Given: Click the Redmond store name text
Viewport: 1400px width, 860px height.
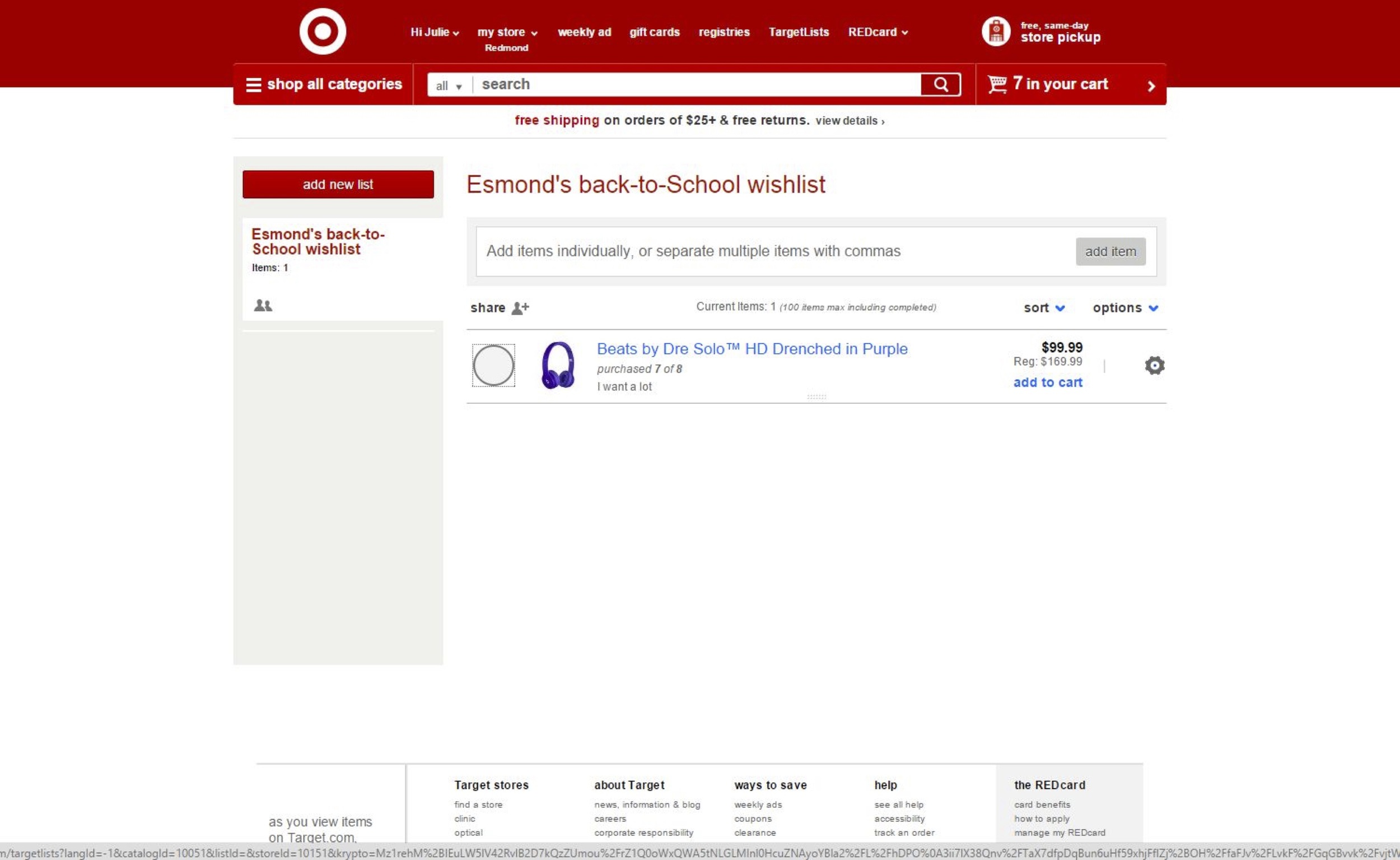Looking at the screenshot, I should (506, 48).
